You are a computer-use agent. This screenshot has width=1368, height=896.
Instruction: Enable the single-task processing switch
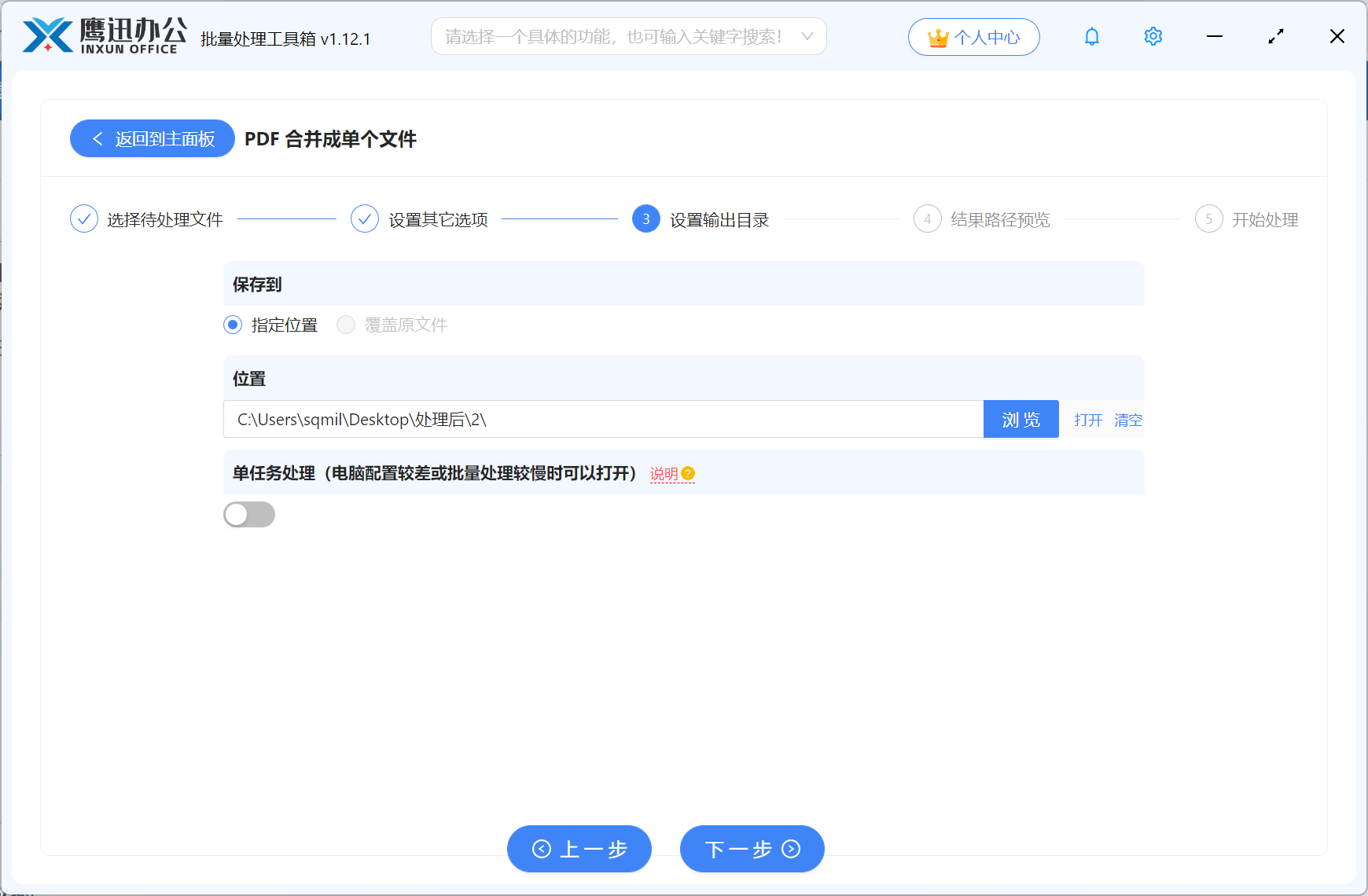pos(249,515)
